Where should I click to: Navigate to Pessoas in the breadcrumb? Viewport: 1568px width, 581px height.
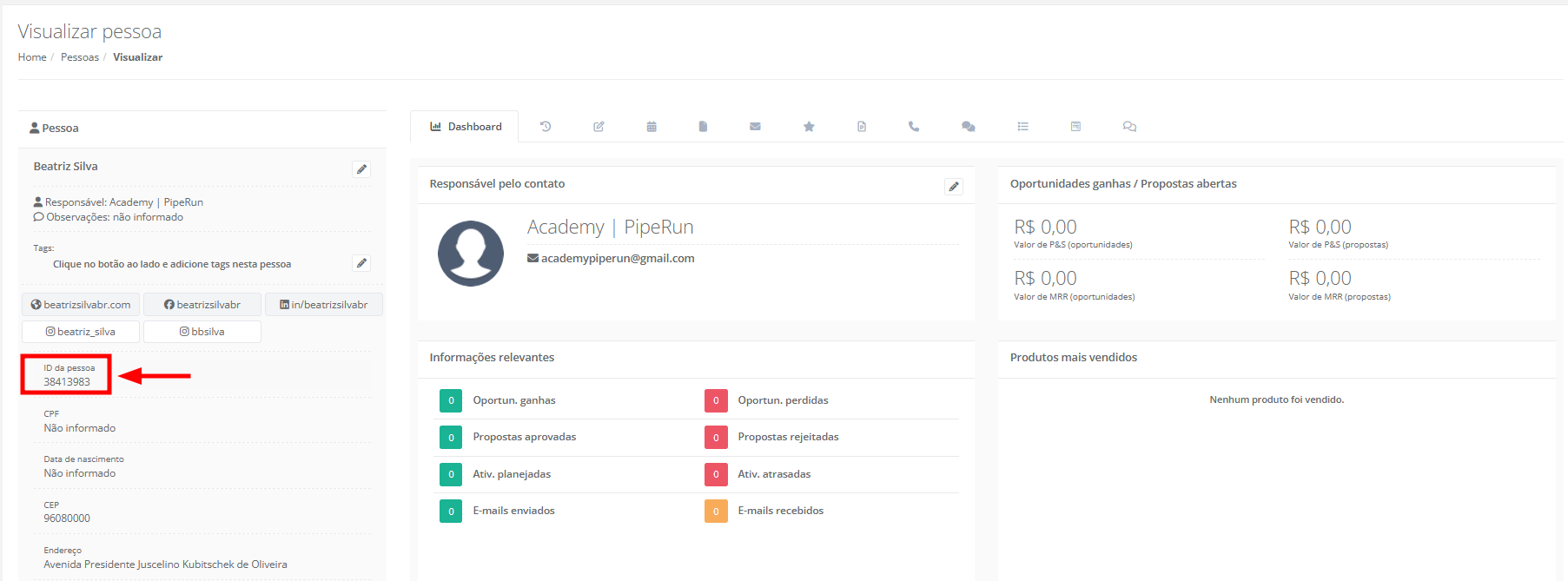coord(80,57)
